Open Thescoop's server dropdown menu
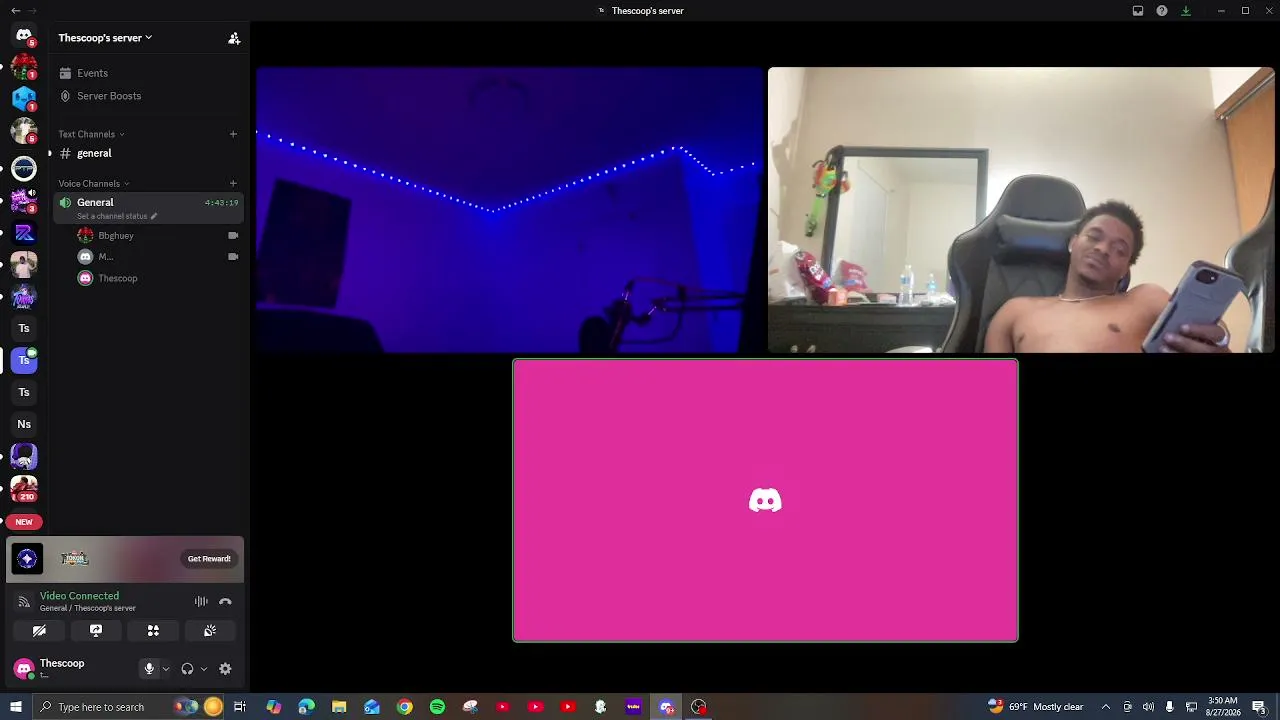Screen dimensions: 1280x720 coord(105,38)
